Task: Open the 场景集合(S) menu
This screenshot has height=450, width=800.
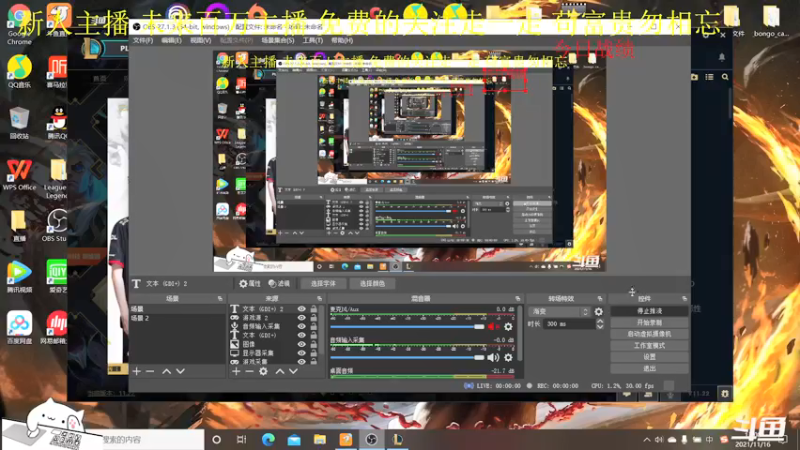Action: [278, 40]
